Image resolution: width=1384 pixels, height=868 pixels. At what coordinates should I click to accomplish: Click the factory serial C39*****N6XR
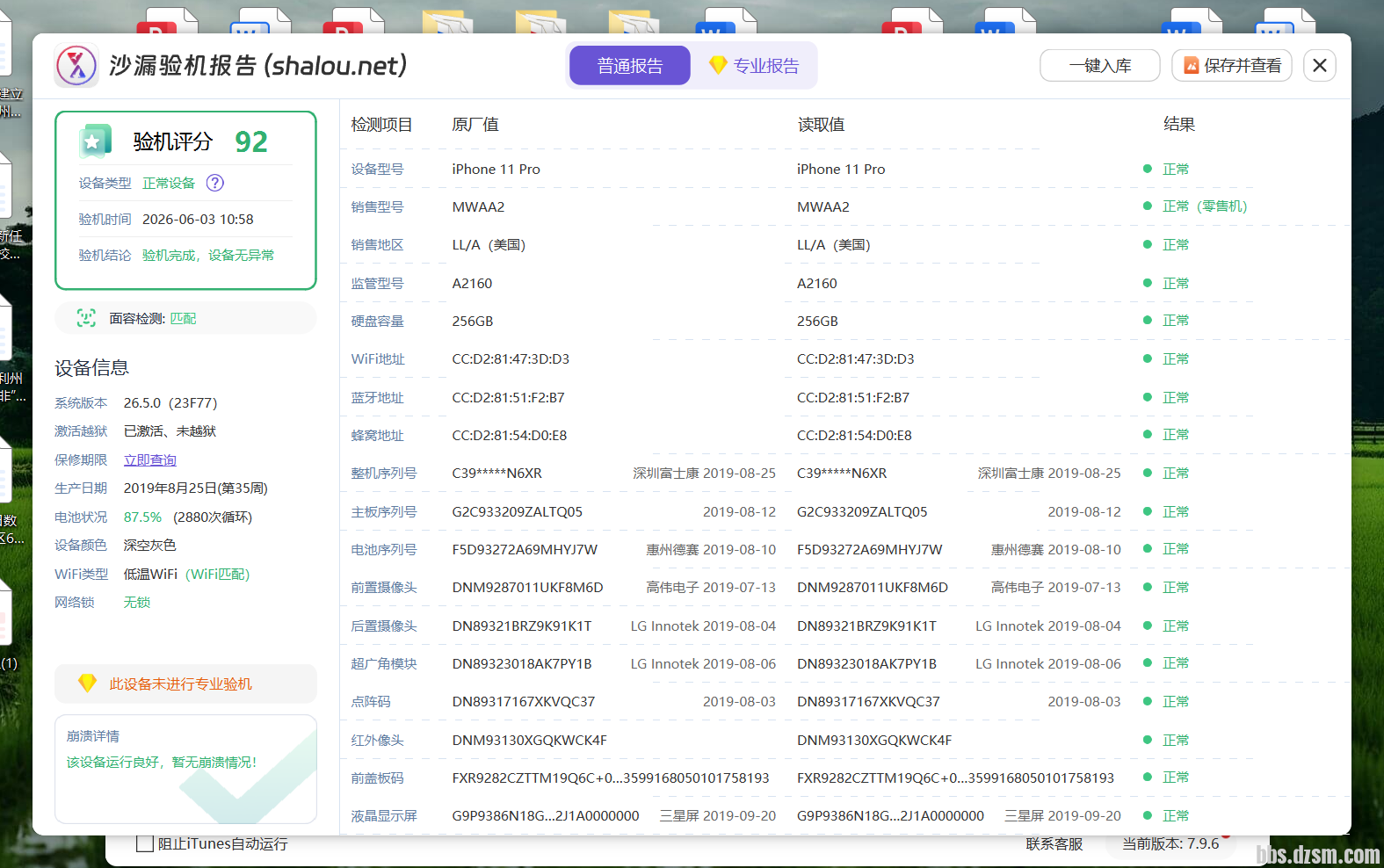point(497,473)
